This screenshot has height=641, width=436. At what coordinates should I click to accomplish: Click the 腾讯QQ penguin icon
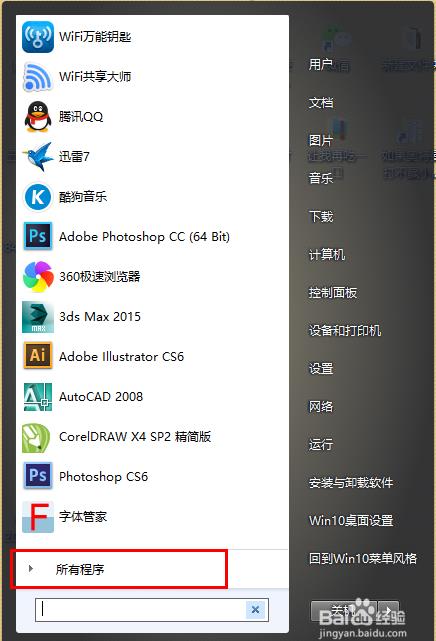click(38, 117)
